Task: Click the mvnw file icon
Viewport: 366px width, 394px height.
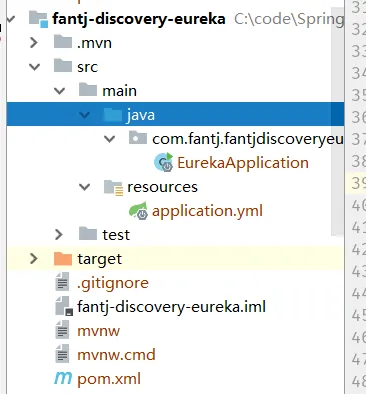Action: pos(62,330)
